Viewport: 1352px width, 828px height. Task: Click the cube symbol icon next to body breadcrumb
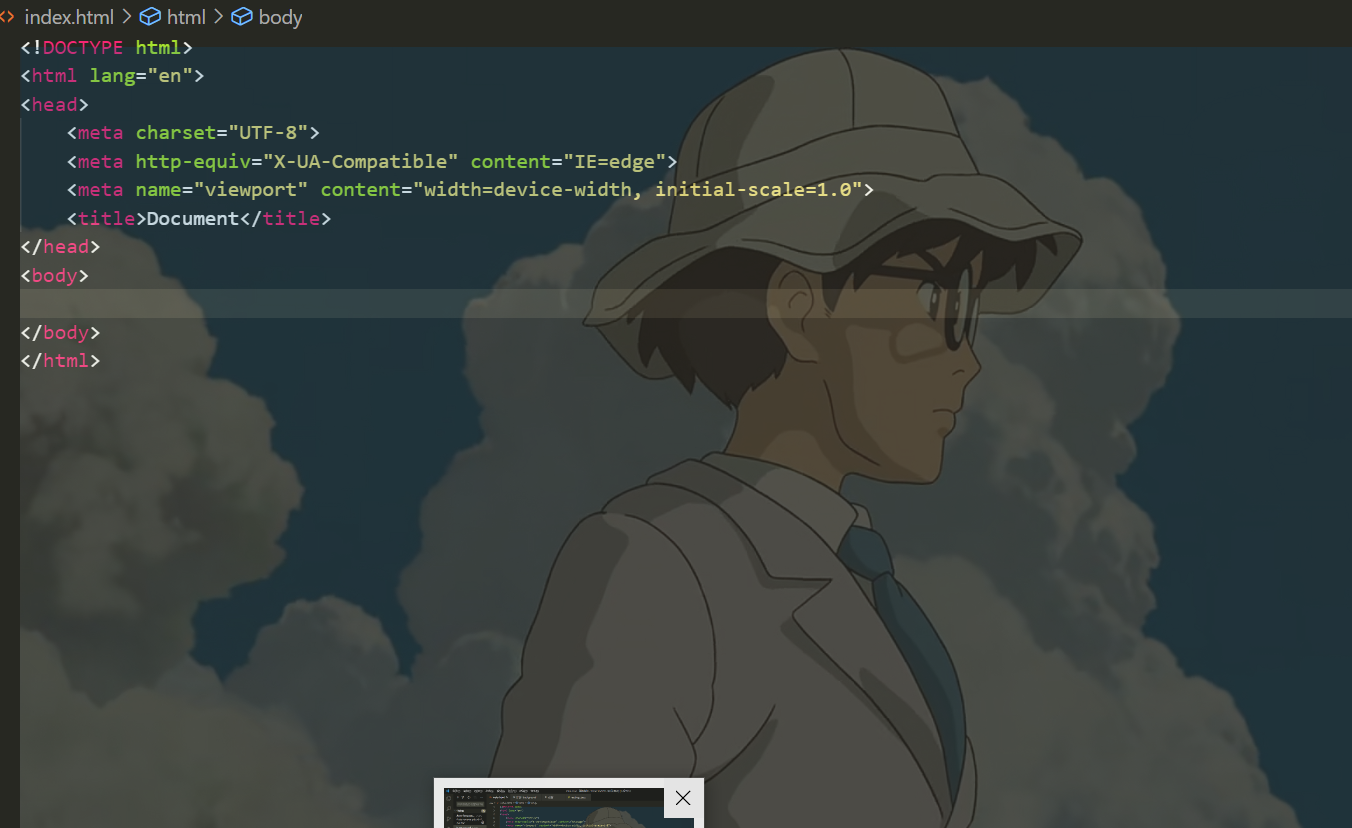(241, 16)
